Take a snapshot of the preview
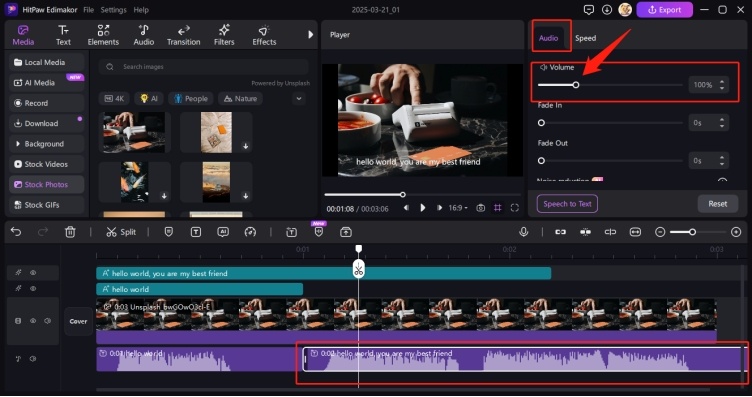Image resolution: width=752 pixels, height=397 pixels. (x=480, y=208)
